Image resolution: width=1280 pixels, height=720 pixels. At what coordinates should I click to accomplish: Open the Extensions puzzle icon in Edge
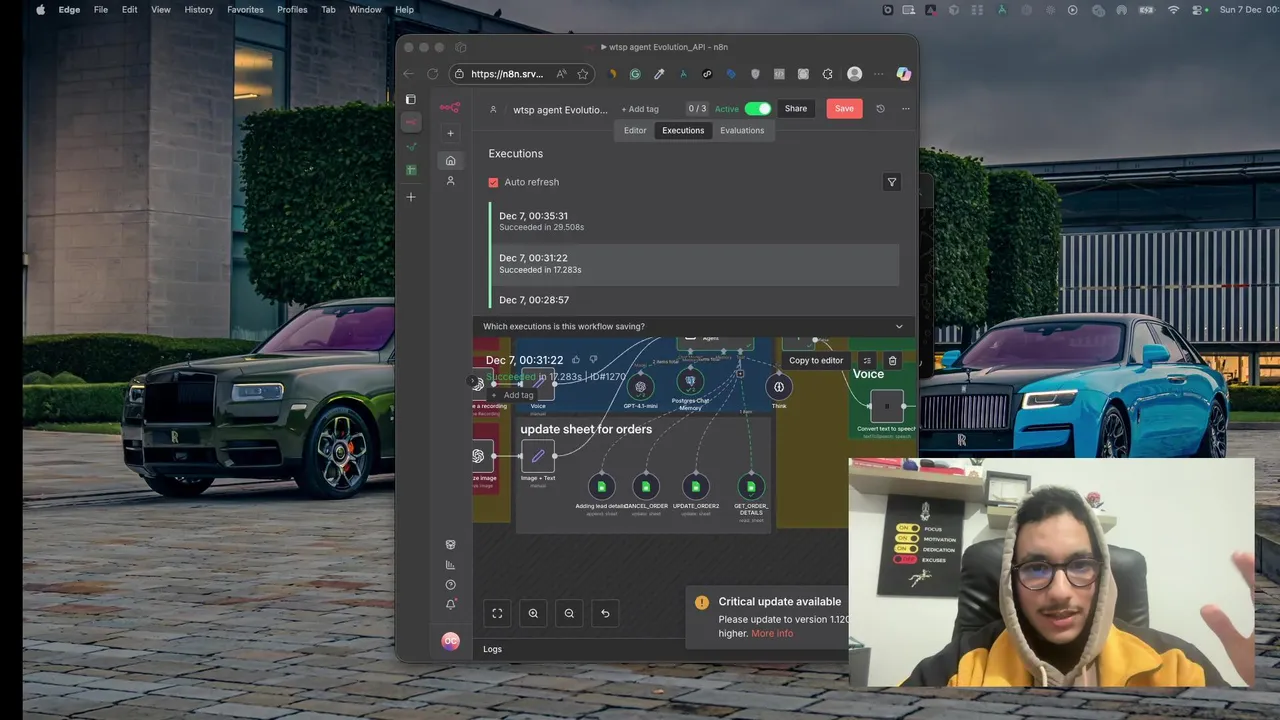(827, 74)
